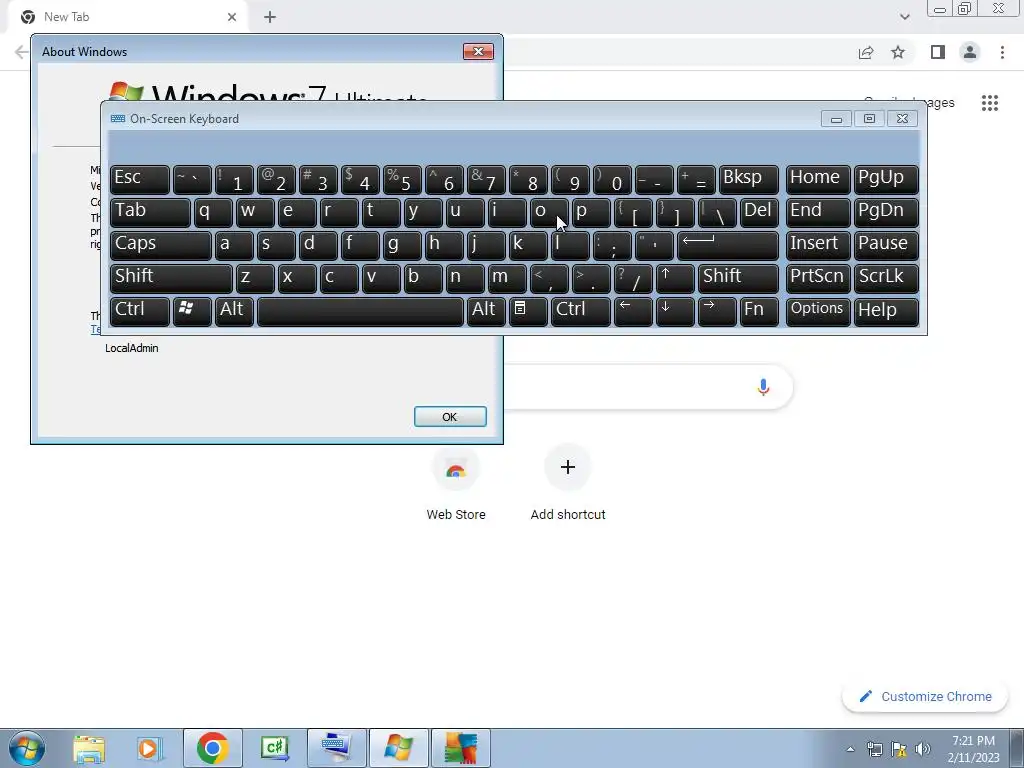Screen dimensions: 1024x768
Task: Toggle the right Shift key
Action: 738,278
